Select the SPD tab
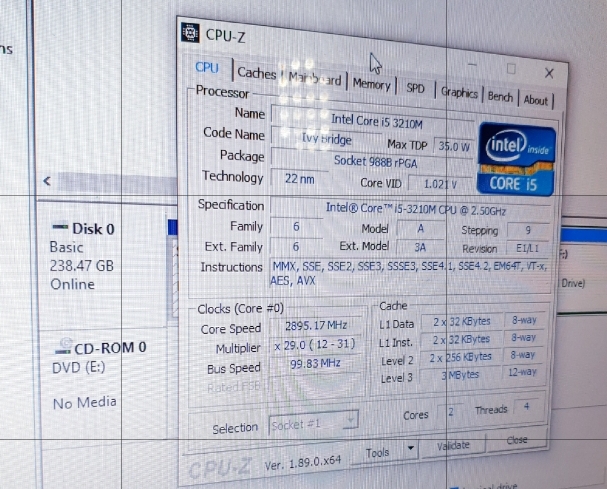The height and width of the screenshot is (489, 607). click(x=415, y=89)
